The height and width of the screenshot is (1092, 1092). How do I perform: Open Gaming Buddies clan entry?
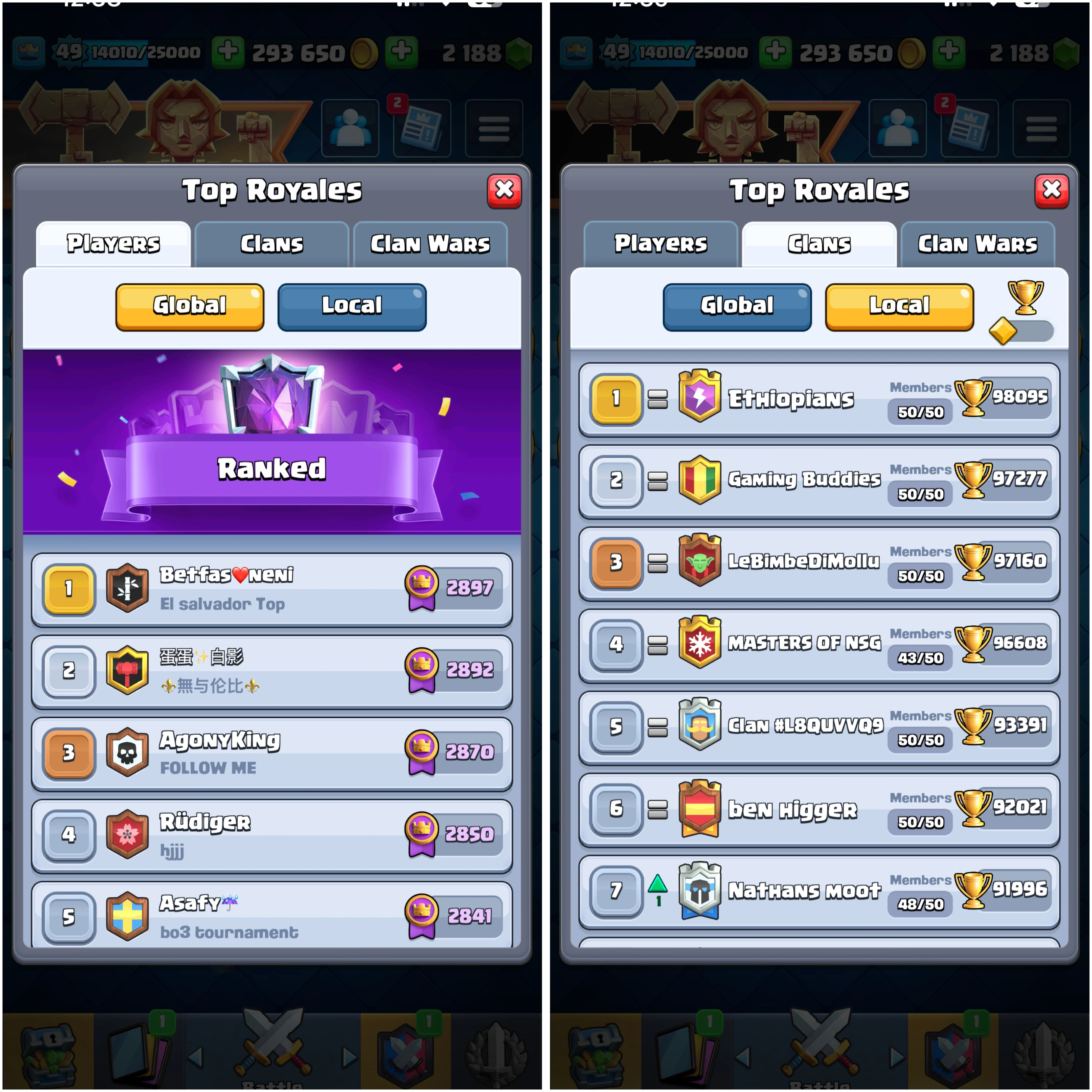coord(819,481)
